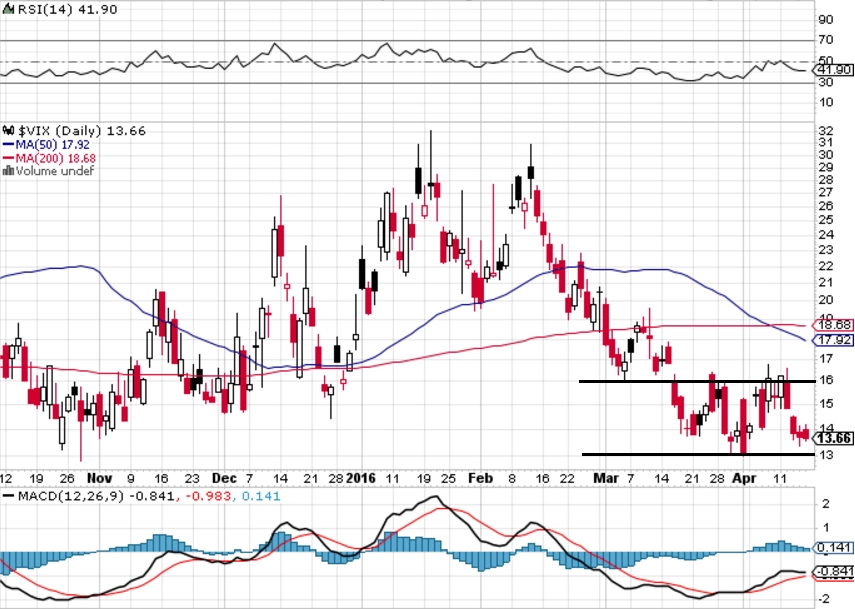Select the red MA(200) line swatch
The height and width of the screenshot is (609, 855).
8,158
